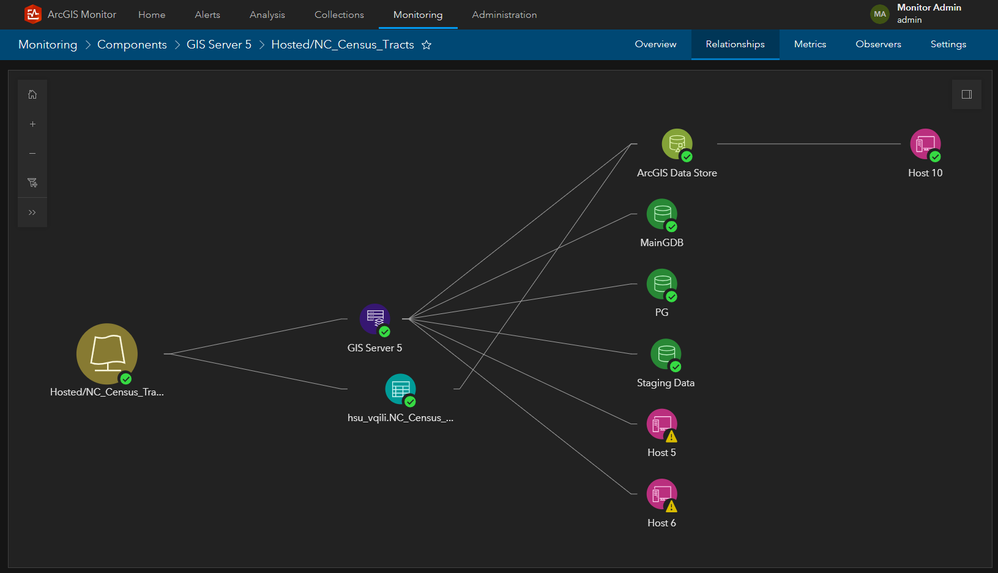Click the PG label text
Screen dimensions: 998x573
coord(662,313)
